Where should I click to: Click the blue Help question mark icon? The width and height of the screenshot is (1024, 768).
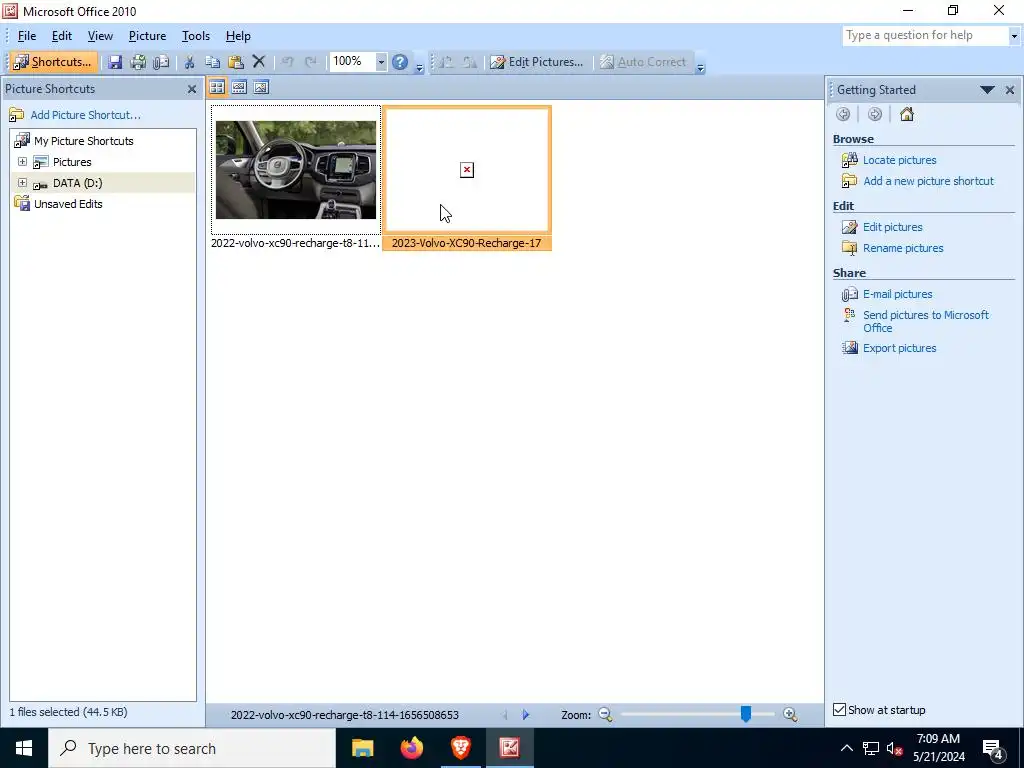pyautogui.click(x=400, y=62)
